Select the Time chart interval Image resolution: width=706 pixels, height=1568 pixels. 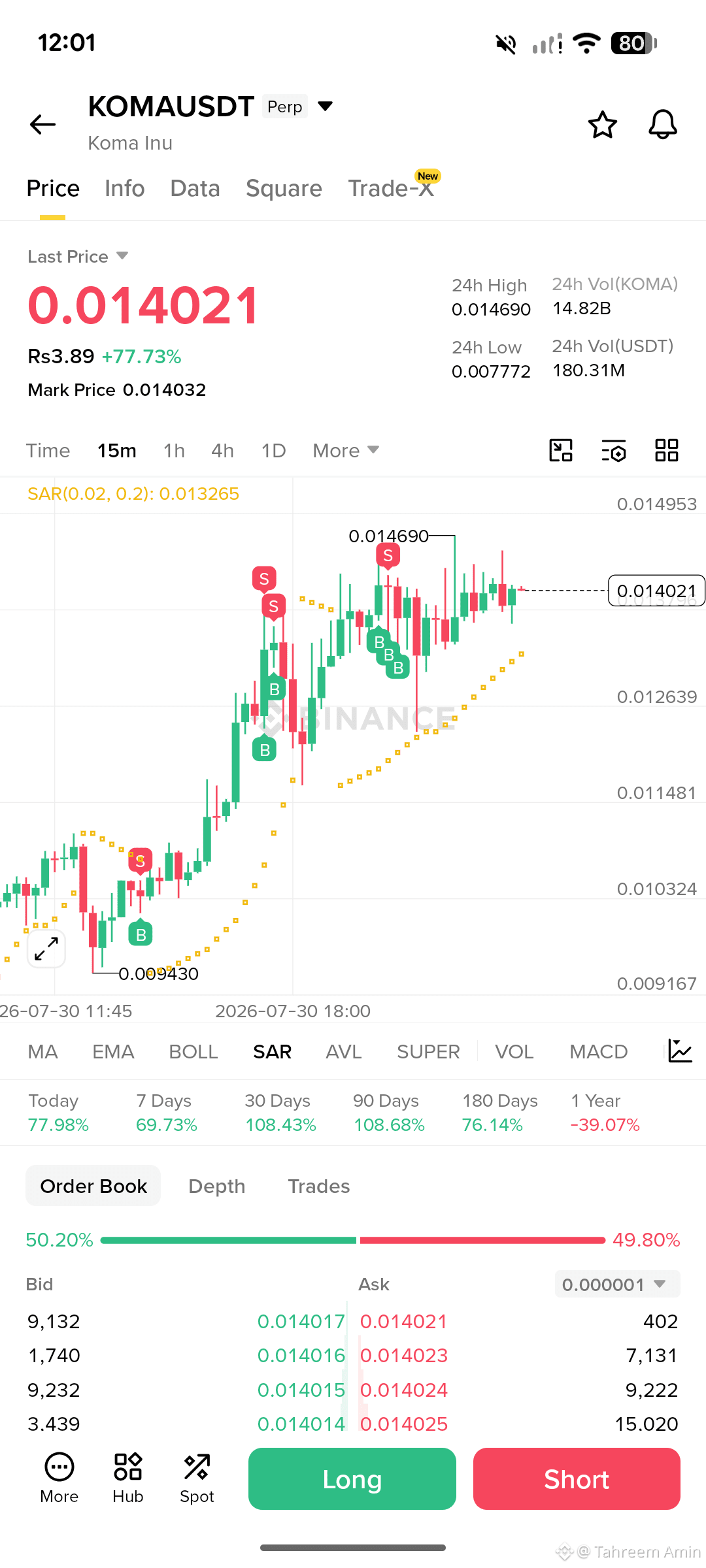[48, 450]
